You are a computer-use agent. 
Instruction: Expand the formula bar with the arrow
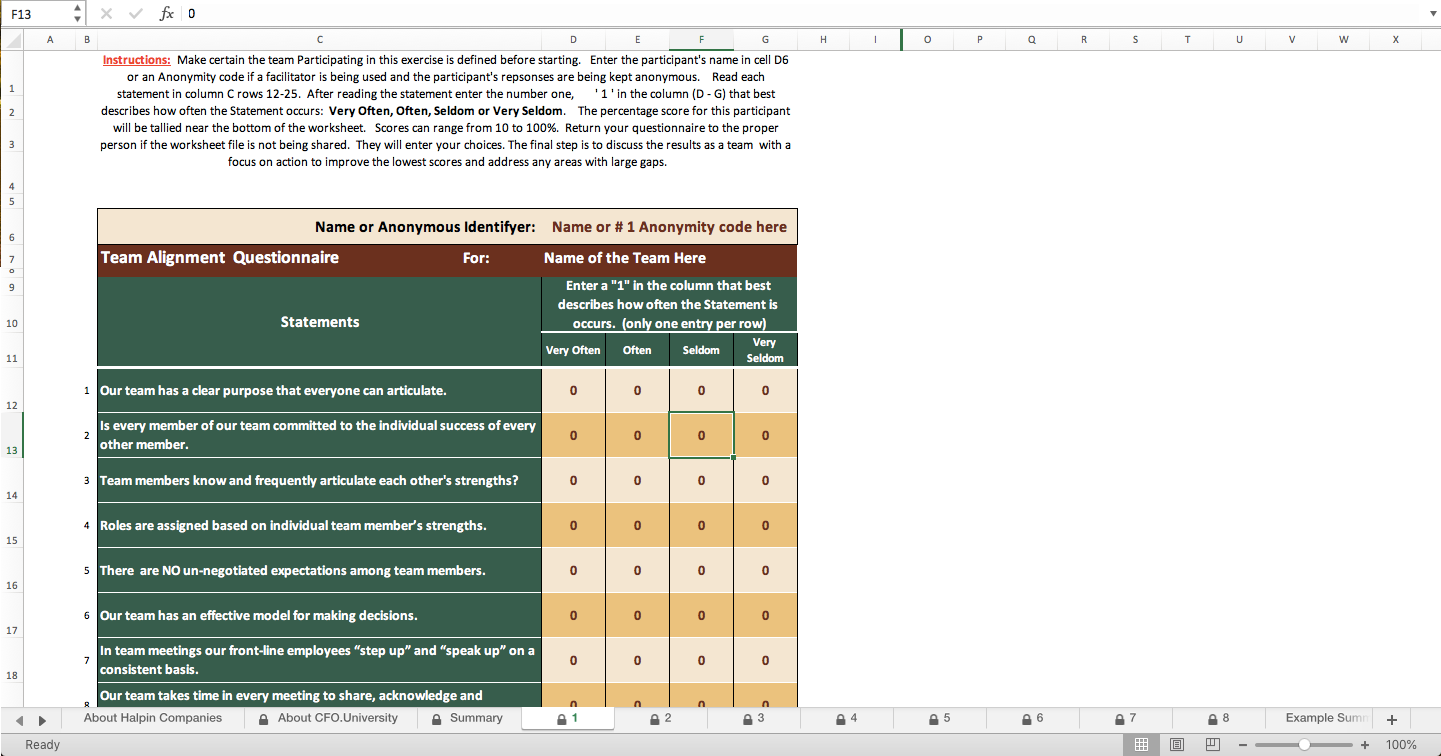1431,14
